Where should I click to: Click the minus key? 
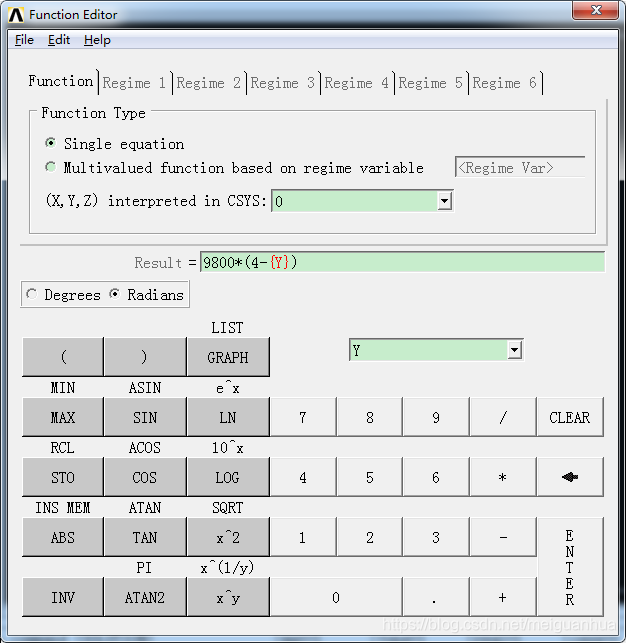pyautogui.click(x=503, y=537)
